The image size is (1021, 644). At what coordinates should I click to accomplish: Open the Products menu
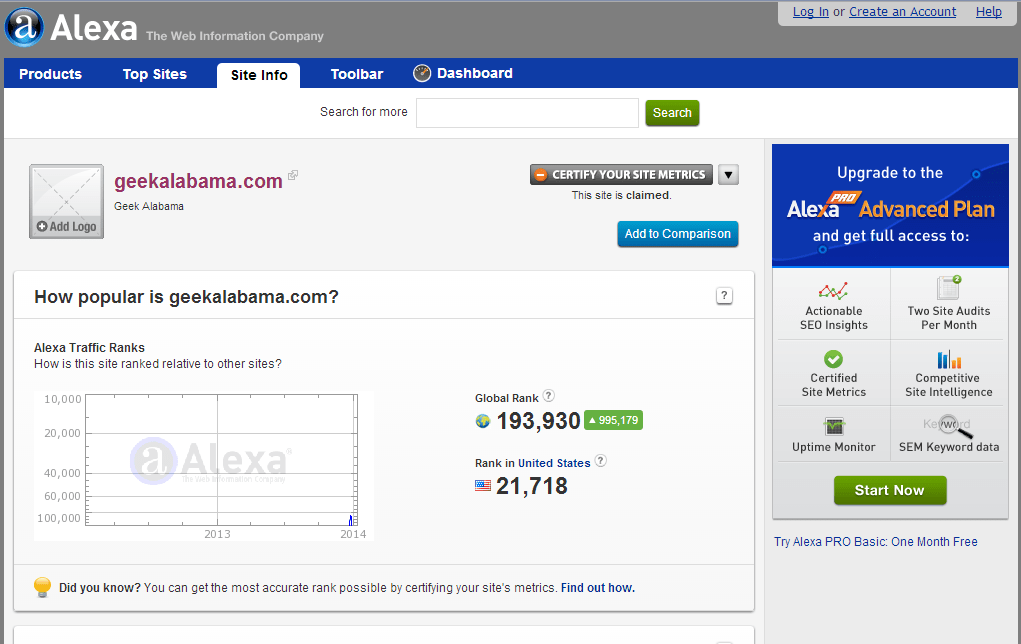50,74
